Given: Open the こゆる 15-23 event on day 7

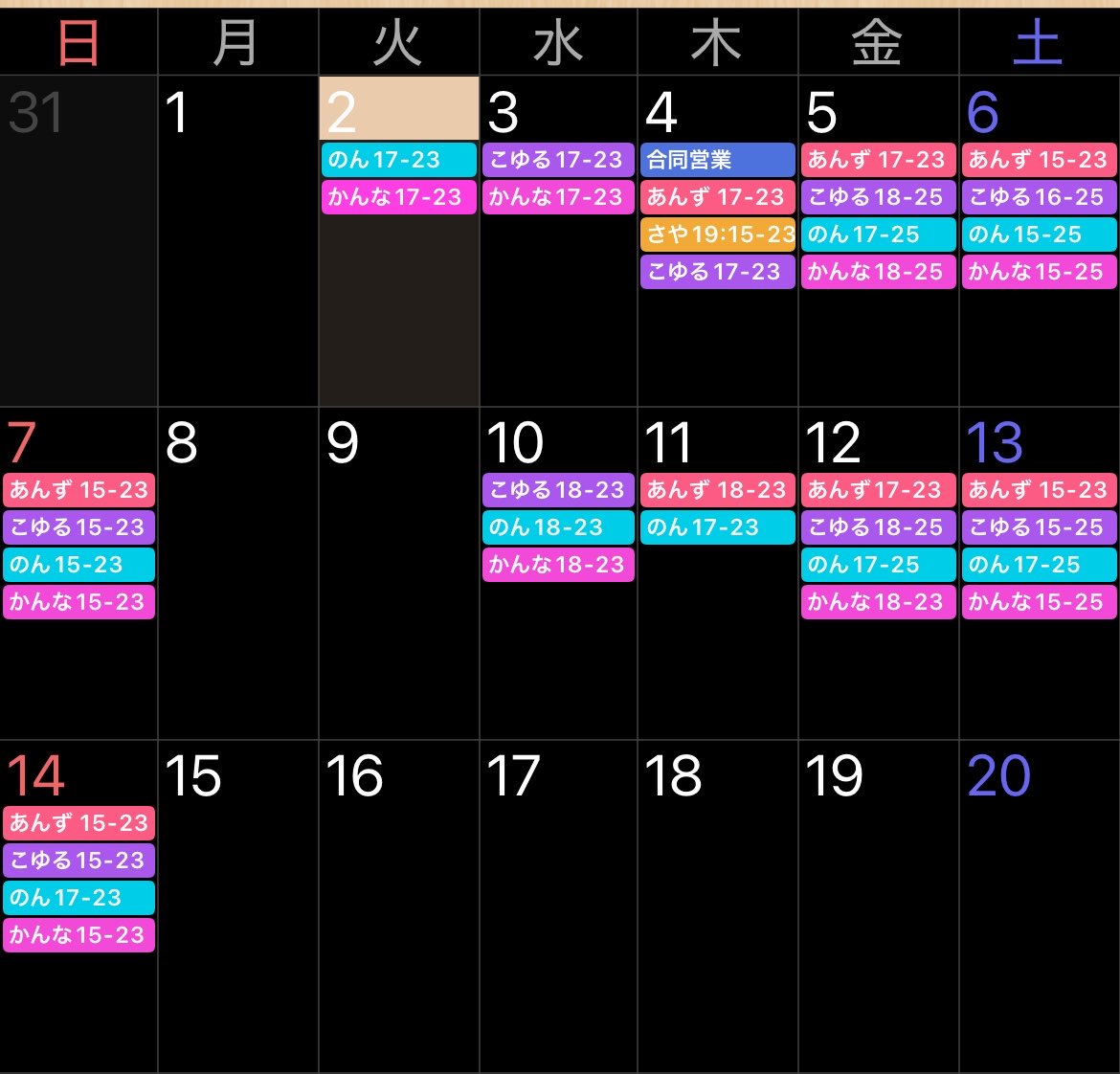Looking at the screenshot, I should point(79,527).
